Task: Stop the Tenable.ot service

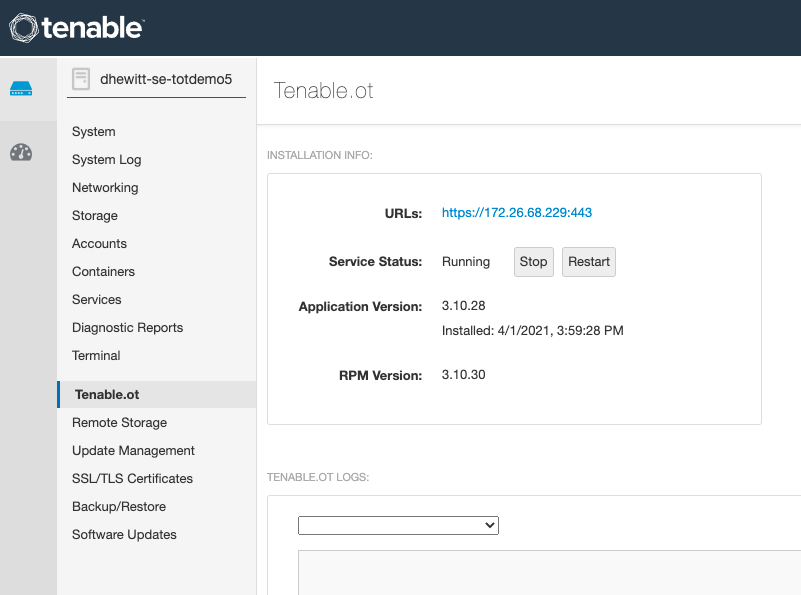Action: [533, 261]
